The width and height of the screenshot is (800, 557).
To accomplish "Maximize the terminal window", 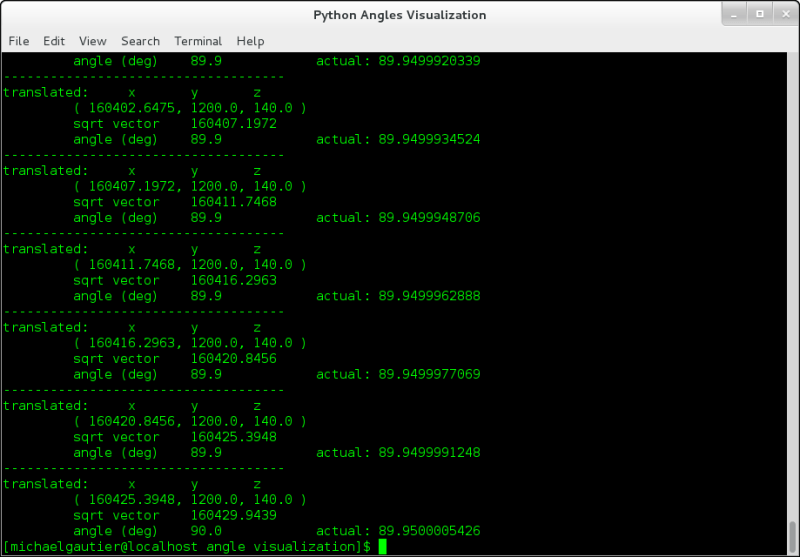I will [760, 14].
